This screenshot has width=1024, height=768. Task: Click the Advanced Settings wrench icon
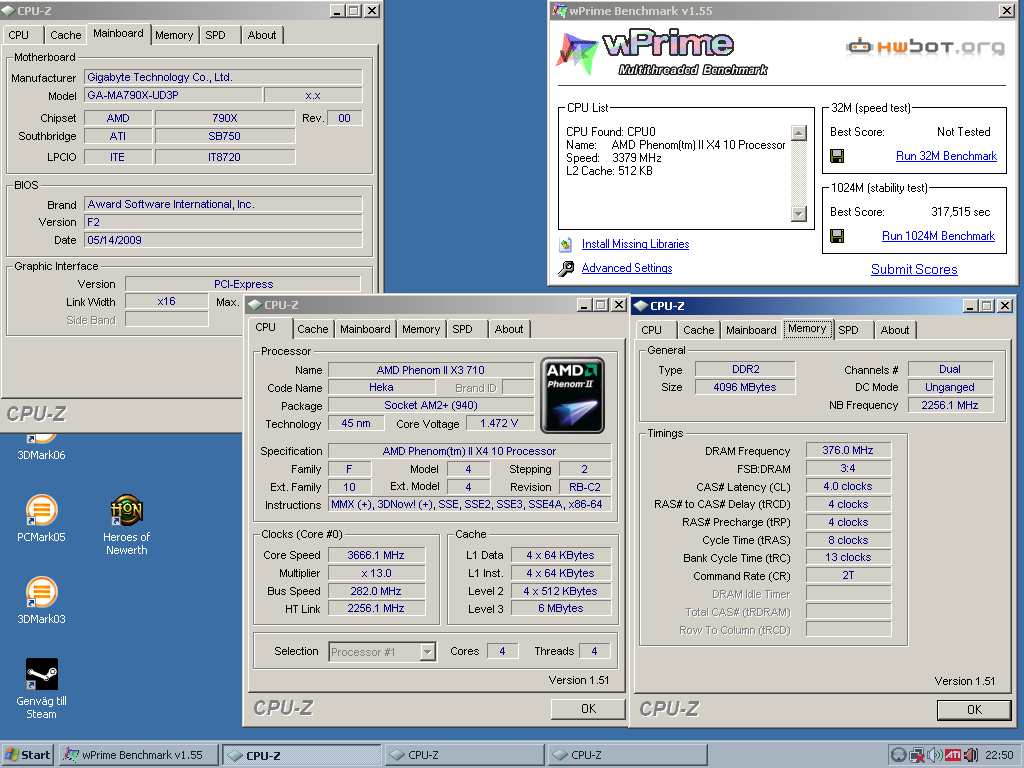pos(566,268)
